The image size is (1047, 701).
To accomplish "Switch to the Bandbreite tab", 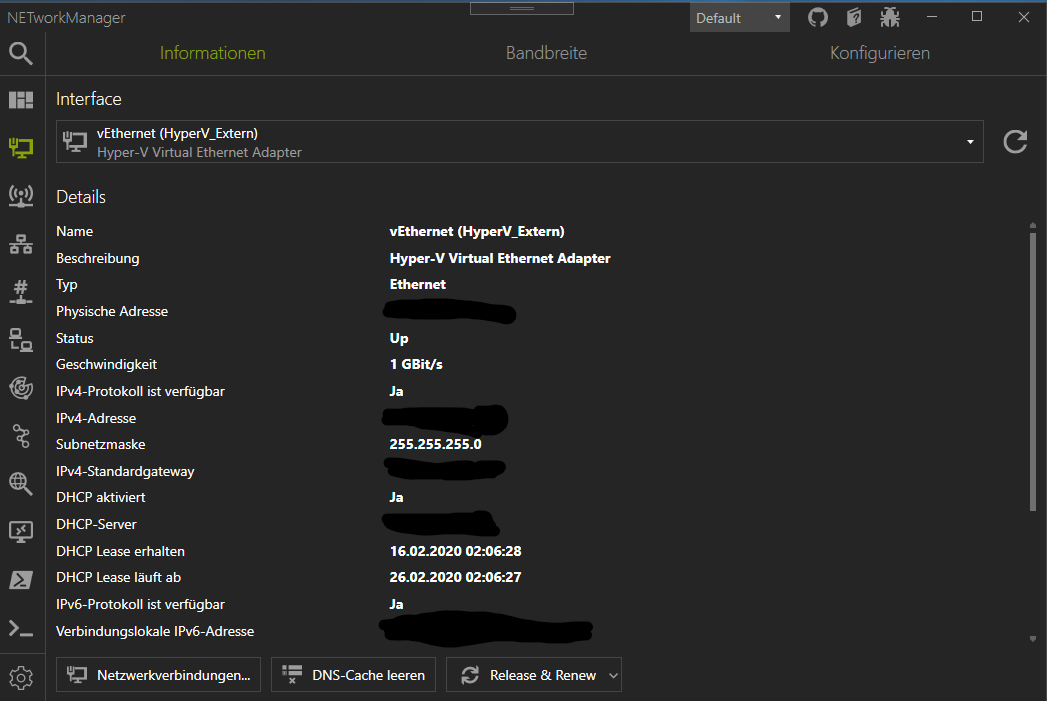I will tap(546, 53).
